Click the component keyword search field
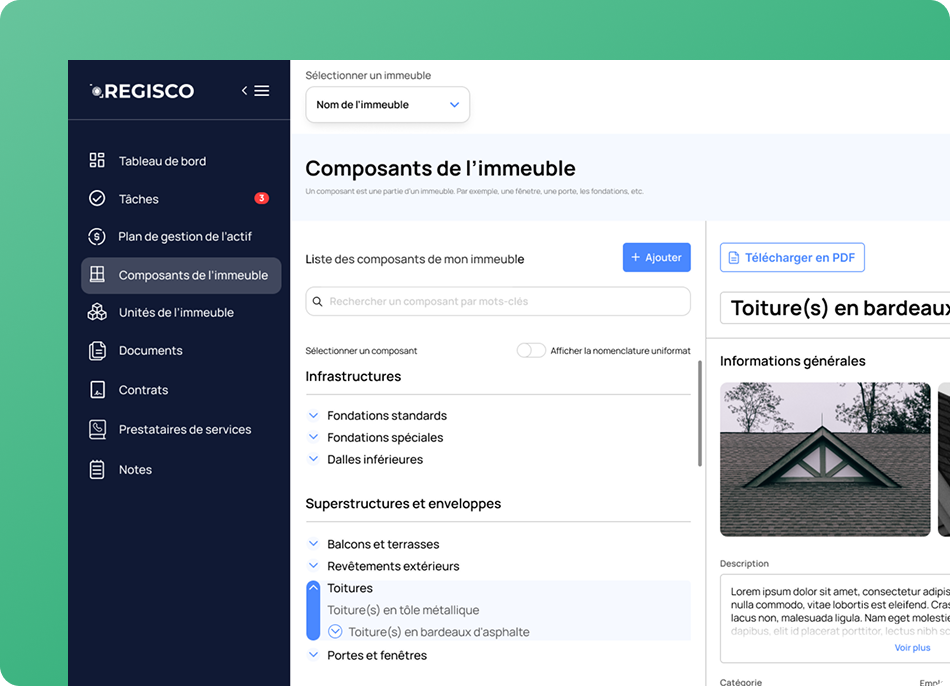The image size is (950, 686). tap(498, 301)
